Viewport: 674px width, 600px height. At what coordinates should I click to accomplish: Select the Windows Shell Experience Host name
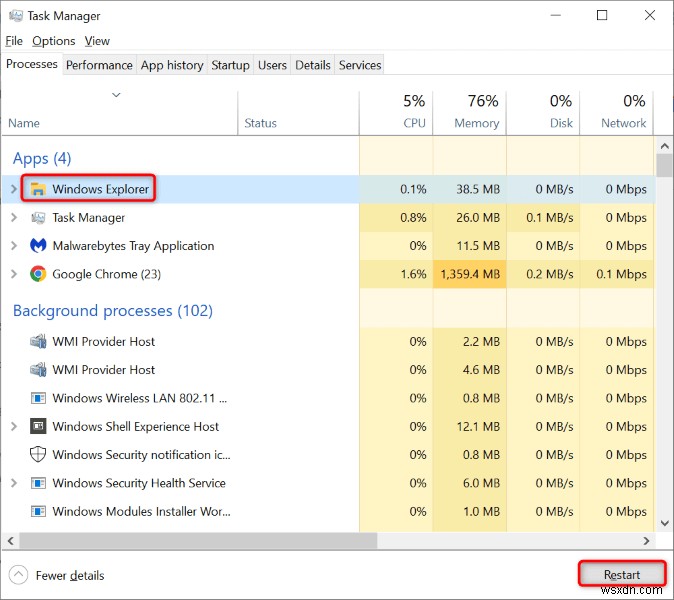[x=135, y=426]
